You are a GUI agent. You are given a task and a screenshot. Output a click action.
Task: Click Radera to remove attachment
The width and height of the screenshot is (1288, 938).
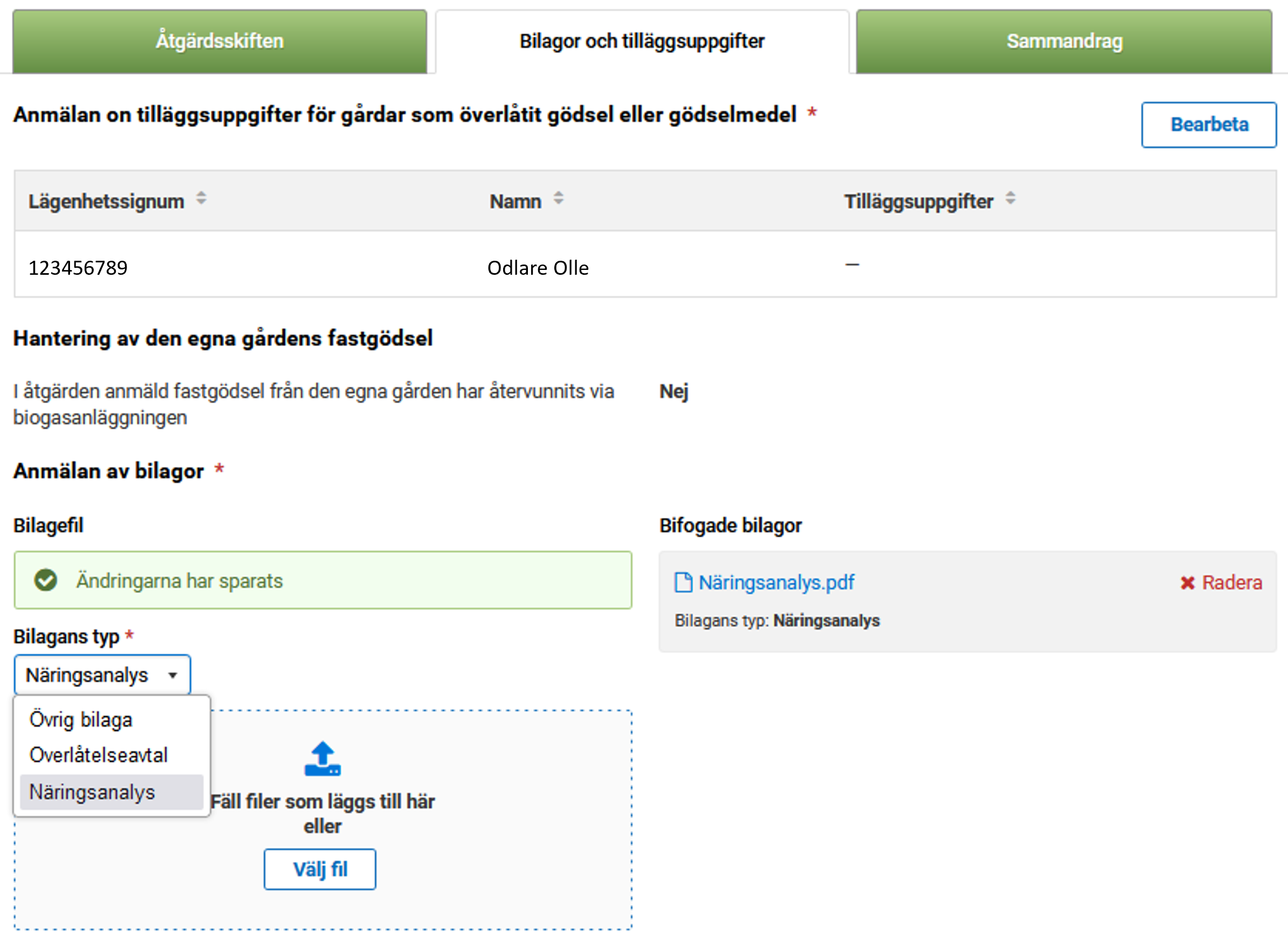pyautogui.click(x=1231, y=583)
